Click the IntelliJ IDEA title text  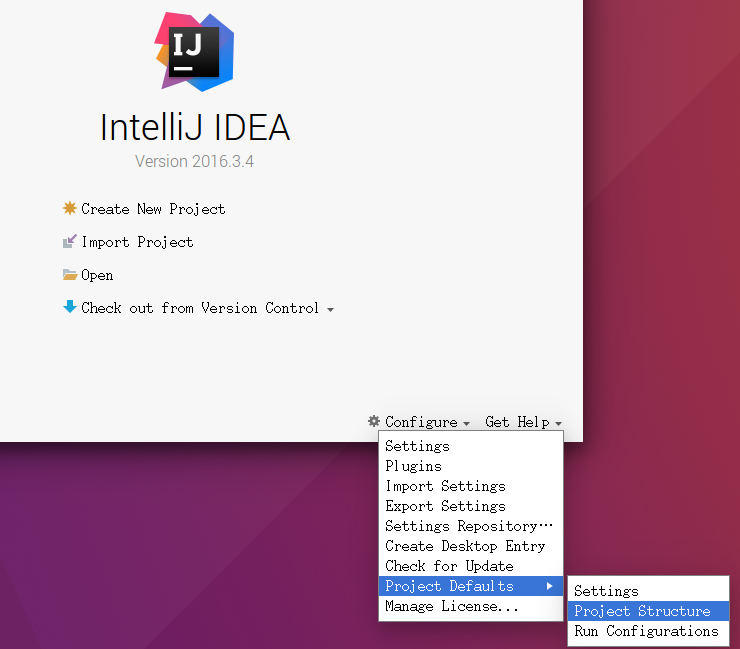tap(194, 127)
